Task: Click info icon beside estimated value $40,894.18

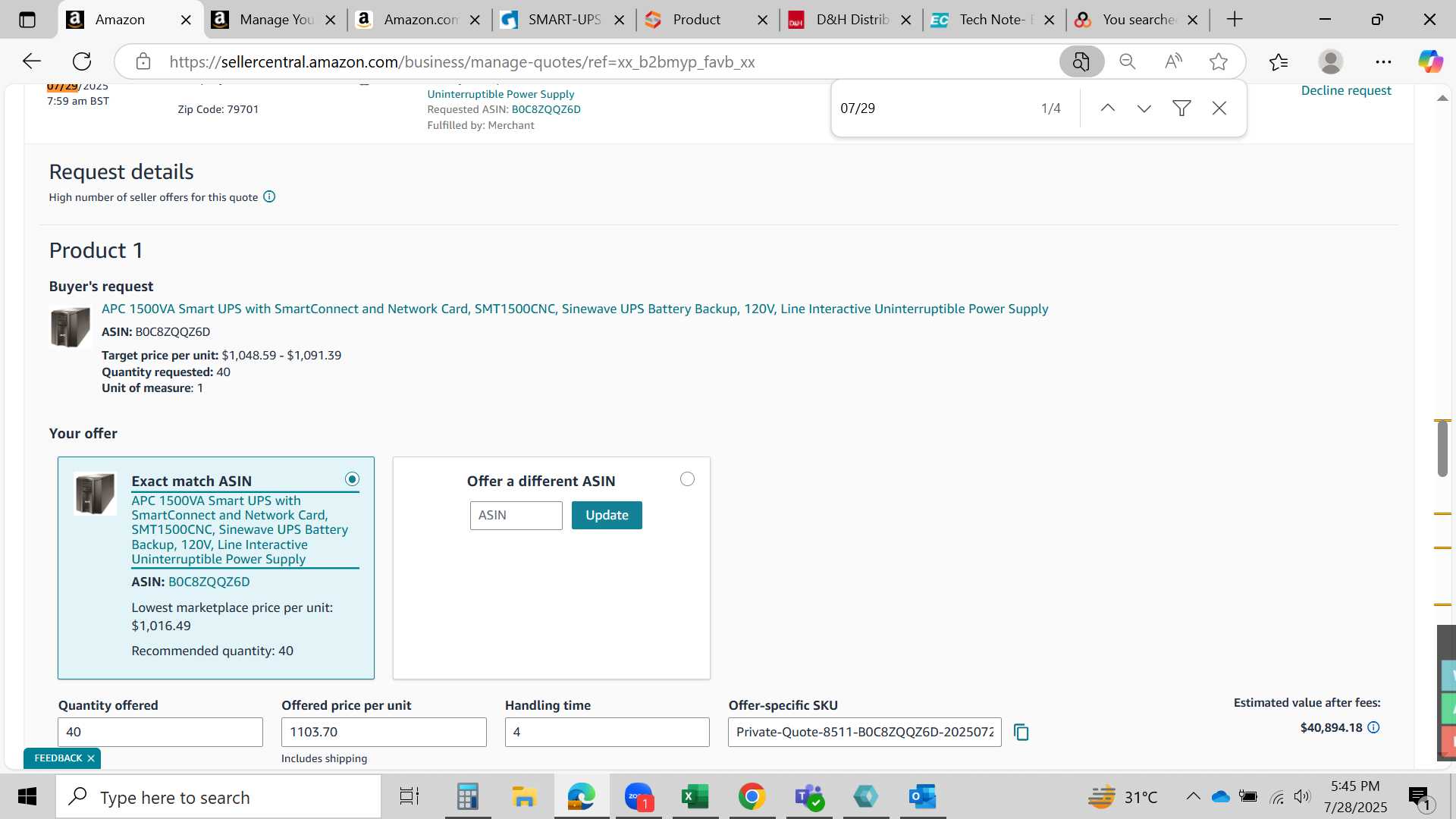Action: click(1373, 727)
